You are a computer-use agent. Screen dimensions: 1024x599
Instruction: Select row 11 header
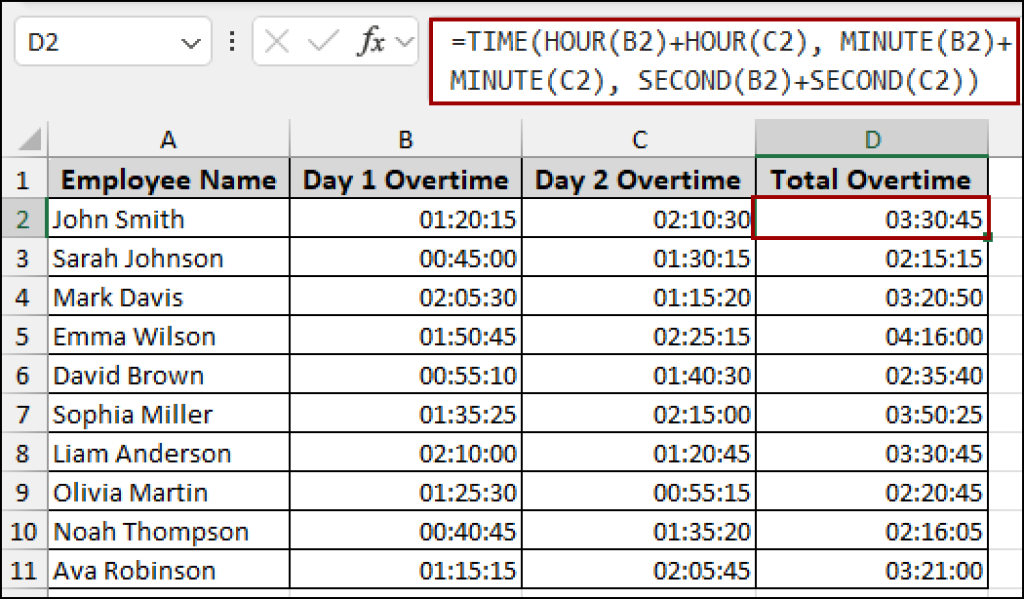tap(23, 571)
